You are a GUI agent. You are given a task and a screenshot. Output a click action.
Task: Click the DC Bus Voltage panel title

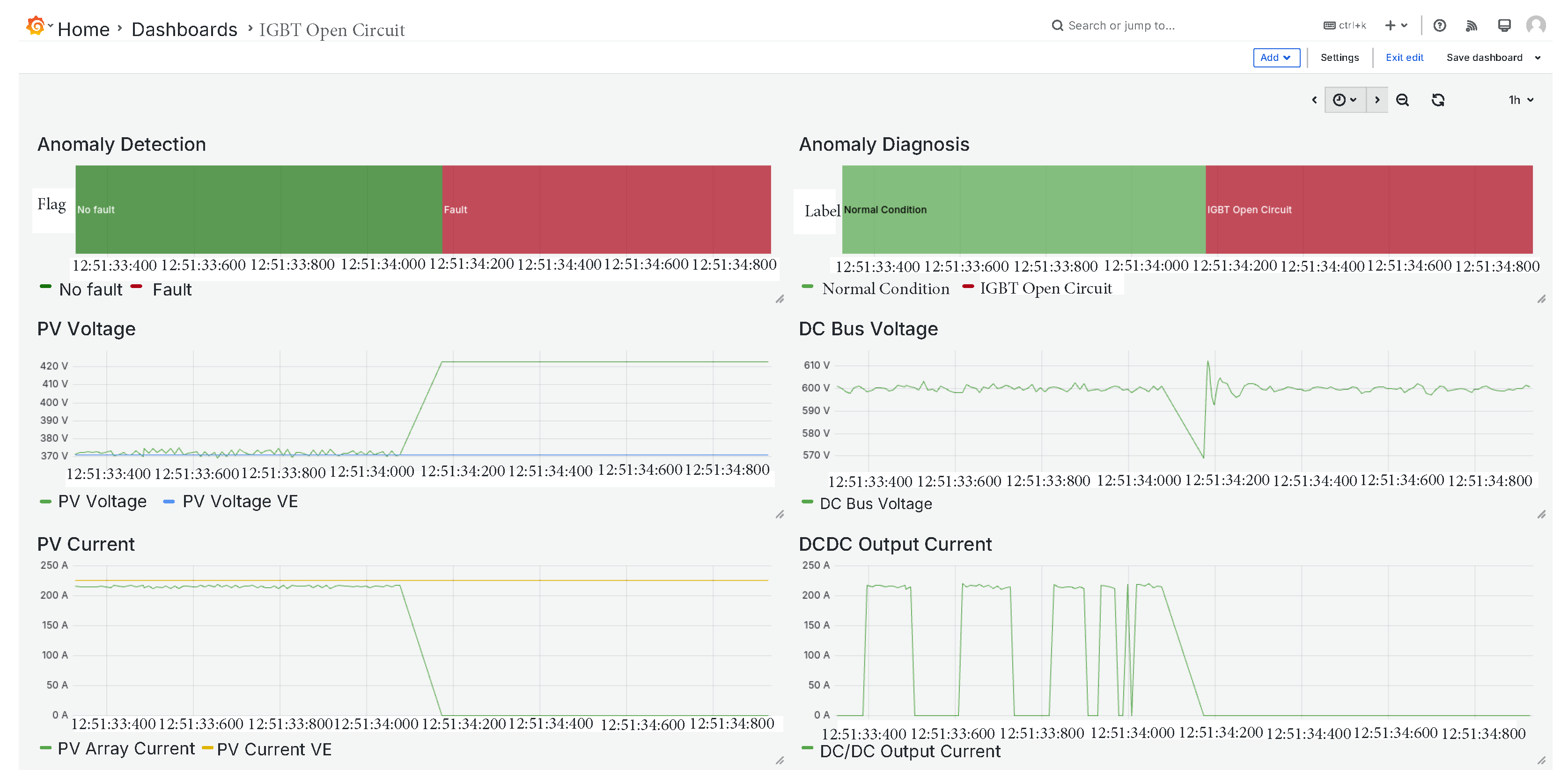pos(868,329)
